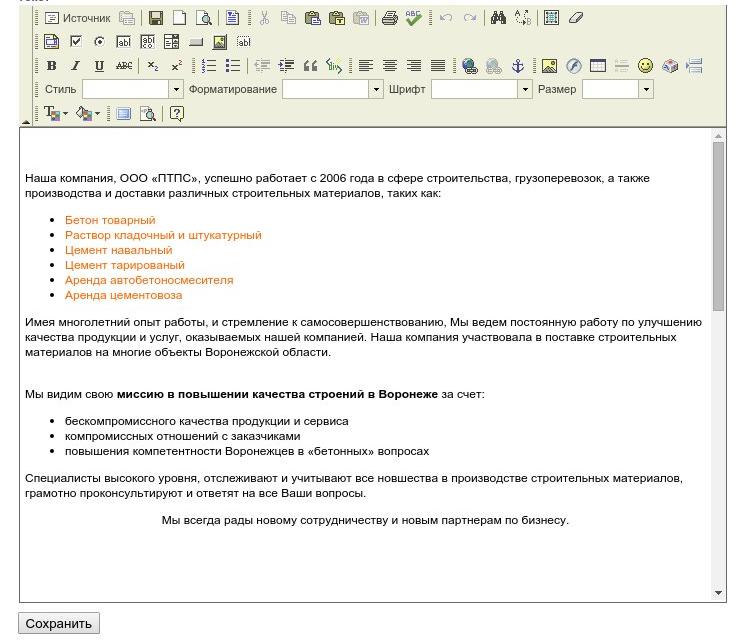742x644 pixels.
Task: Justify the text
Action: click(x=438, y=66)
